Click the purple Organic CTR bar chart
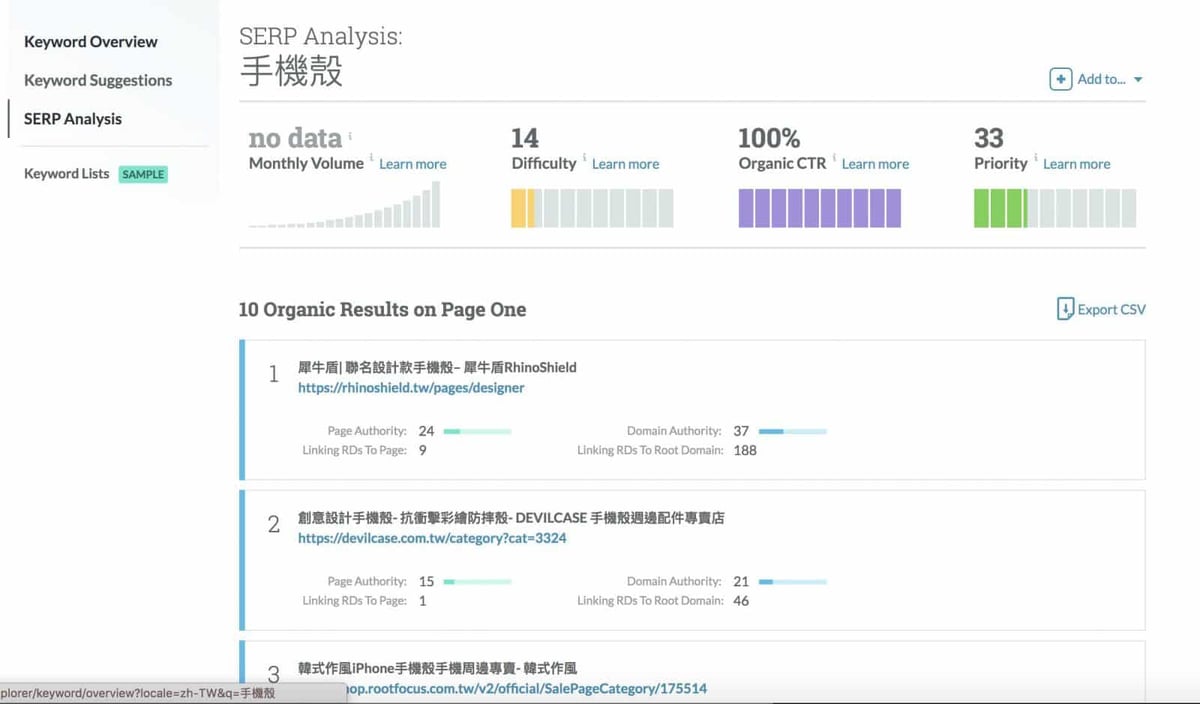Screen dimensions: 1200x704 coord(818,207)
